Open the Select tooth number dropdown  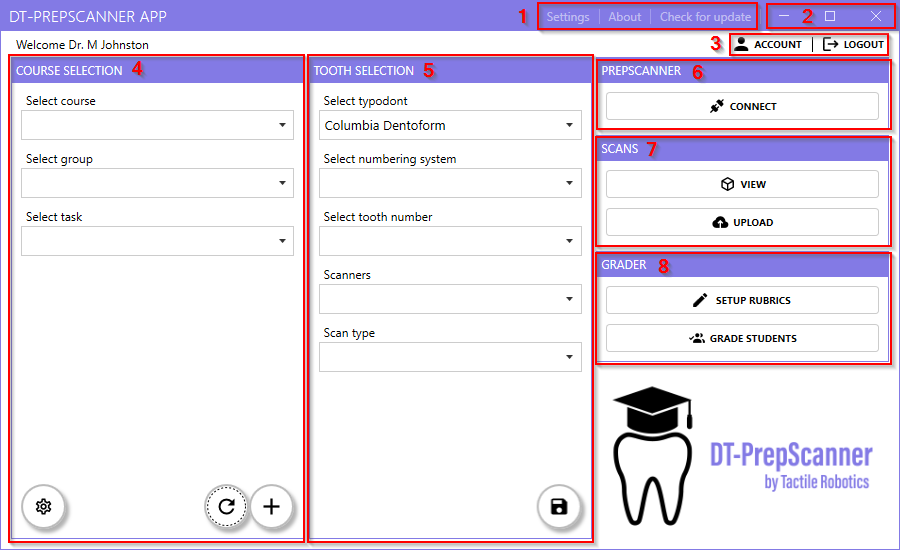pos(451,241)
